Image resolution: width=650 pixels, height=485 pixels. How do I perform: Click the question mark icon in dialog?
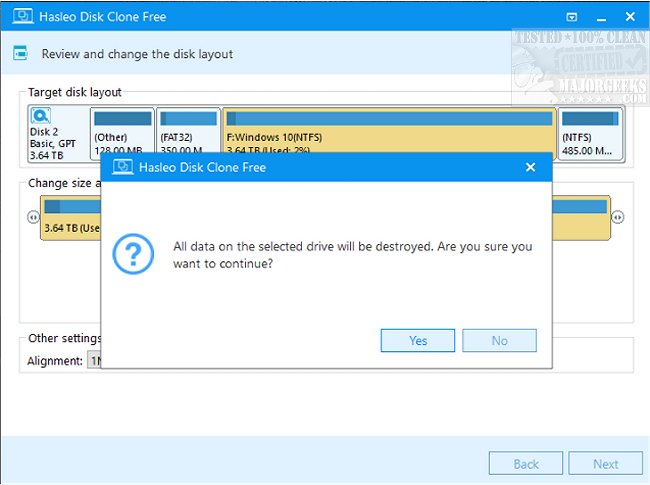click(x=133, y=254)
